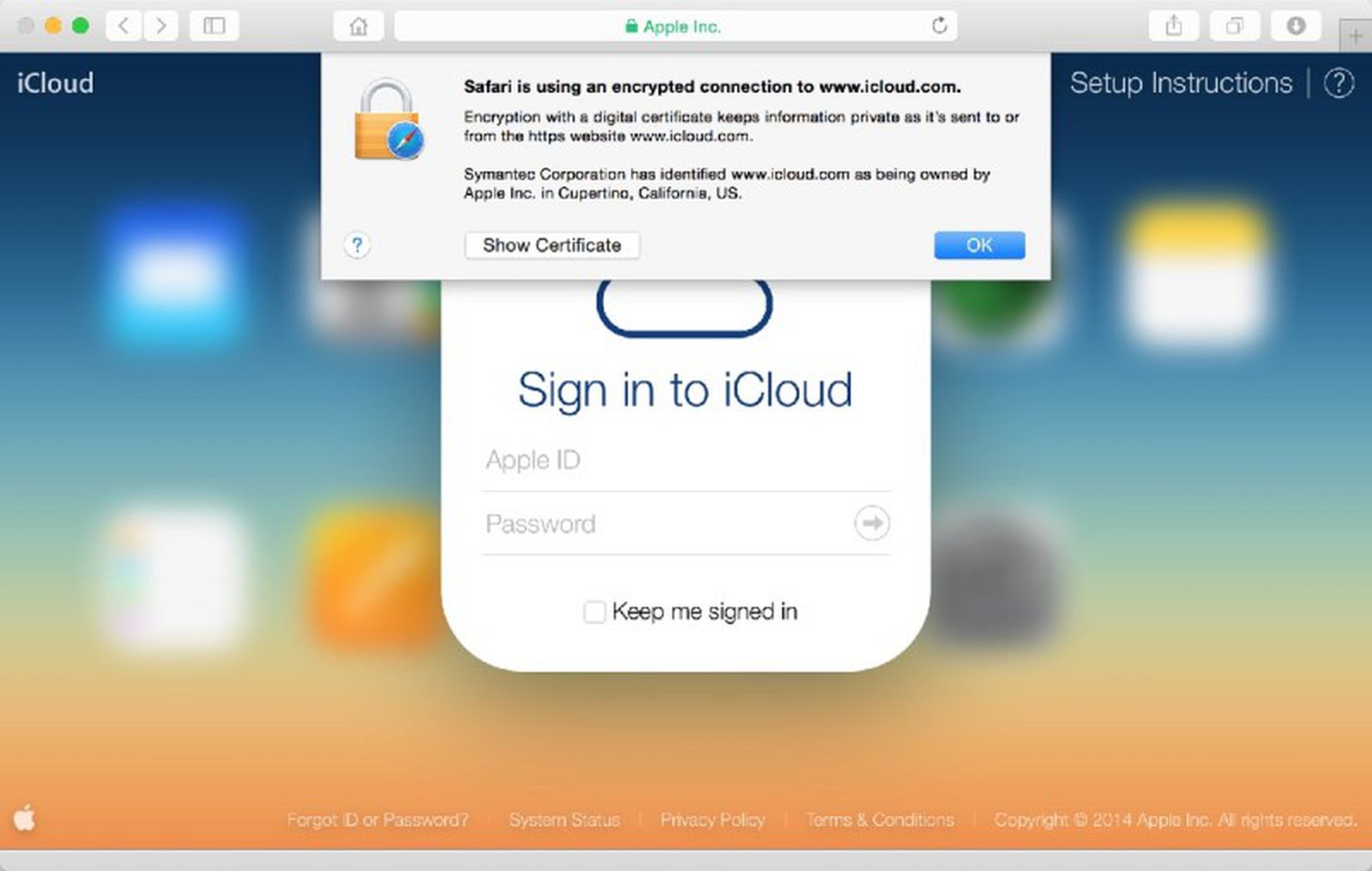Click the iCloud label in the top bar

(x=54, y=83)
